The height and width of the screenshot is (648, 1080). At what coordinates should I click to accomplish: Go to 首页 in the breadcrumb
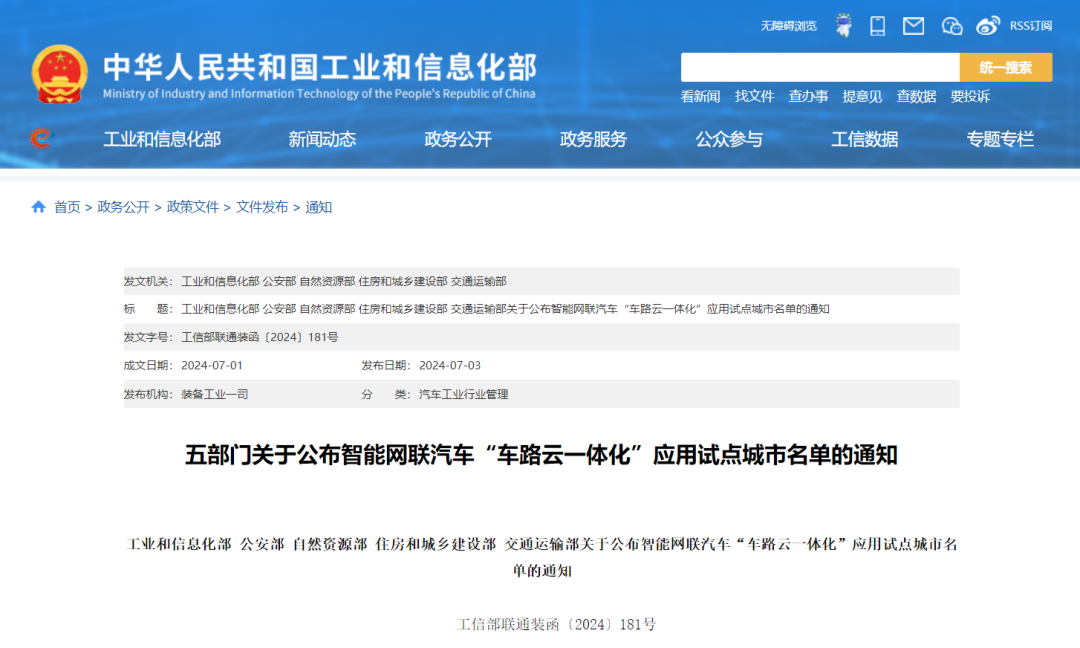(68, 207)
